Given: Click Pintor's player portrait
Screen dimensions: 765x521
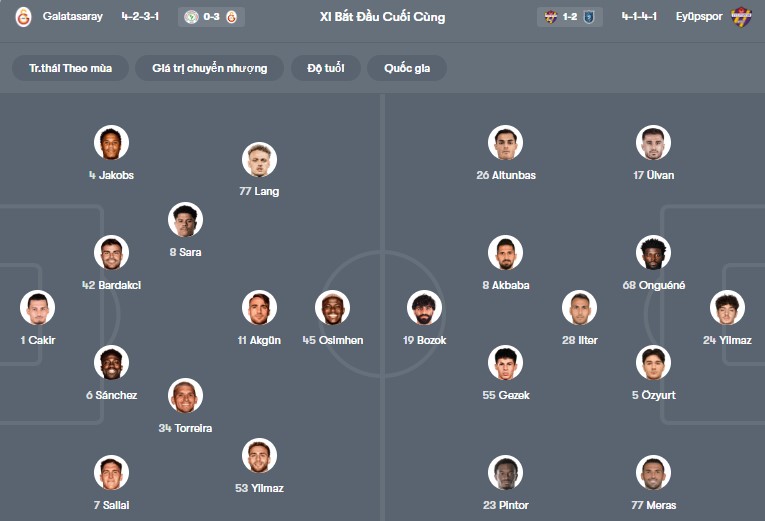Looking at the screenshot, I should (506, 473).
